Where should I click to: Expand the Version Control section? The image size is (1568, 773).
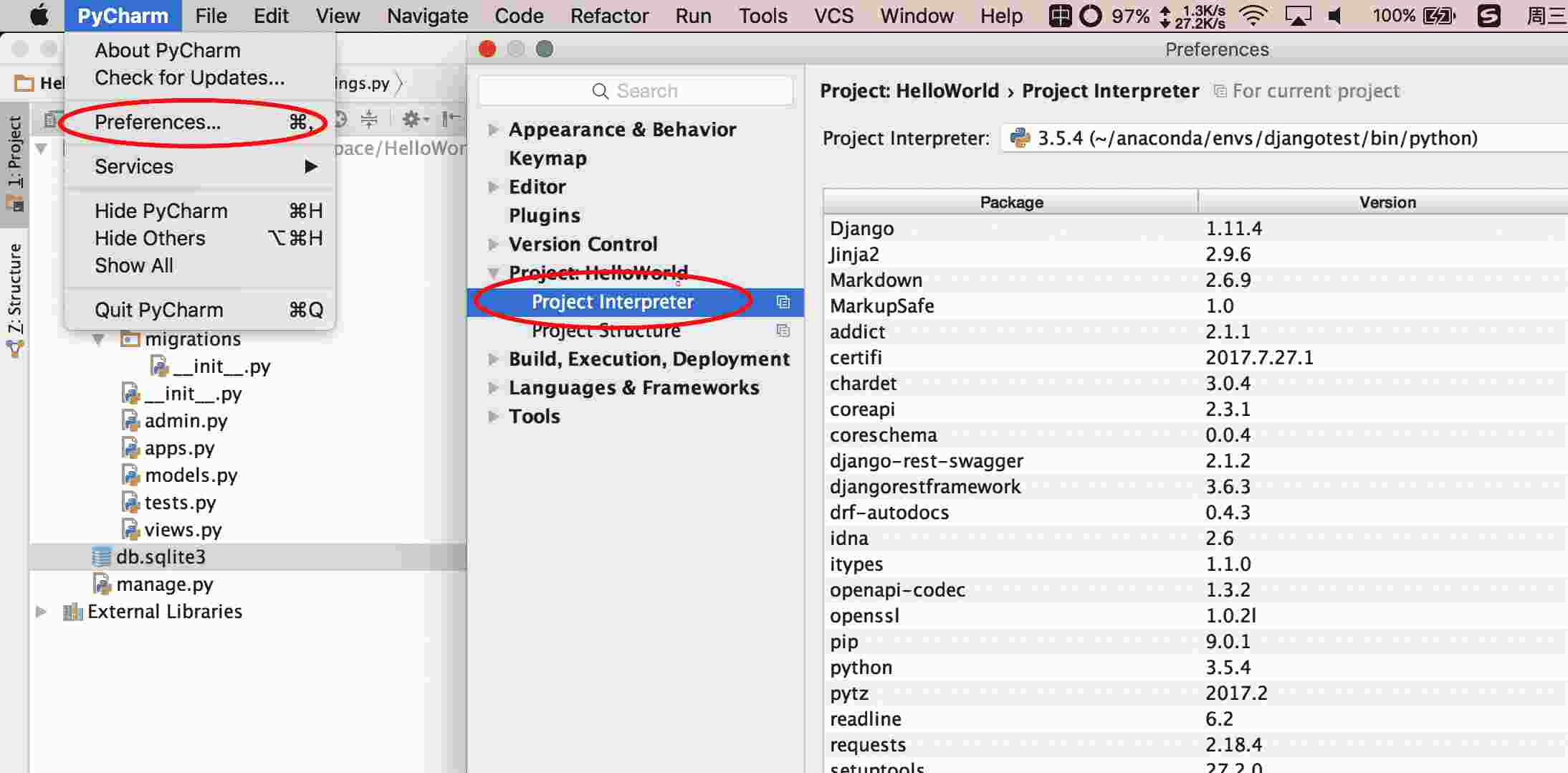493,245
